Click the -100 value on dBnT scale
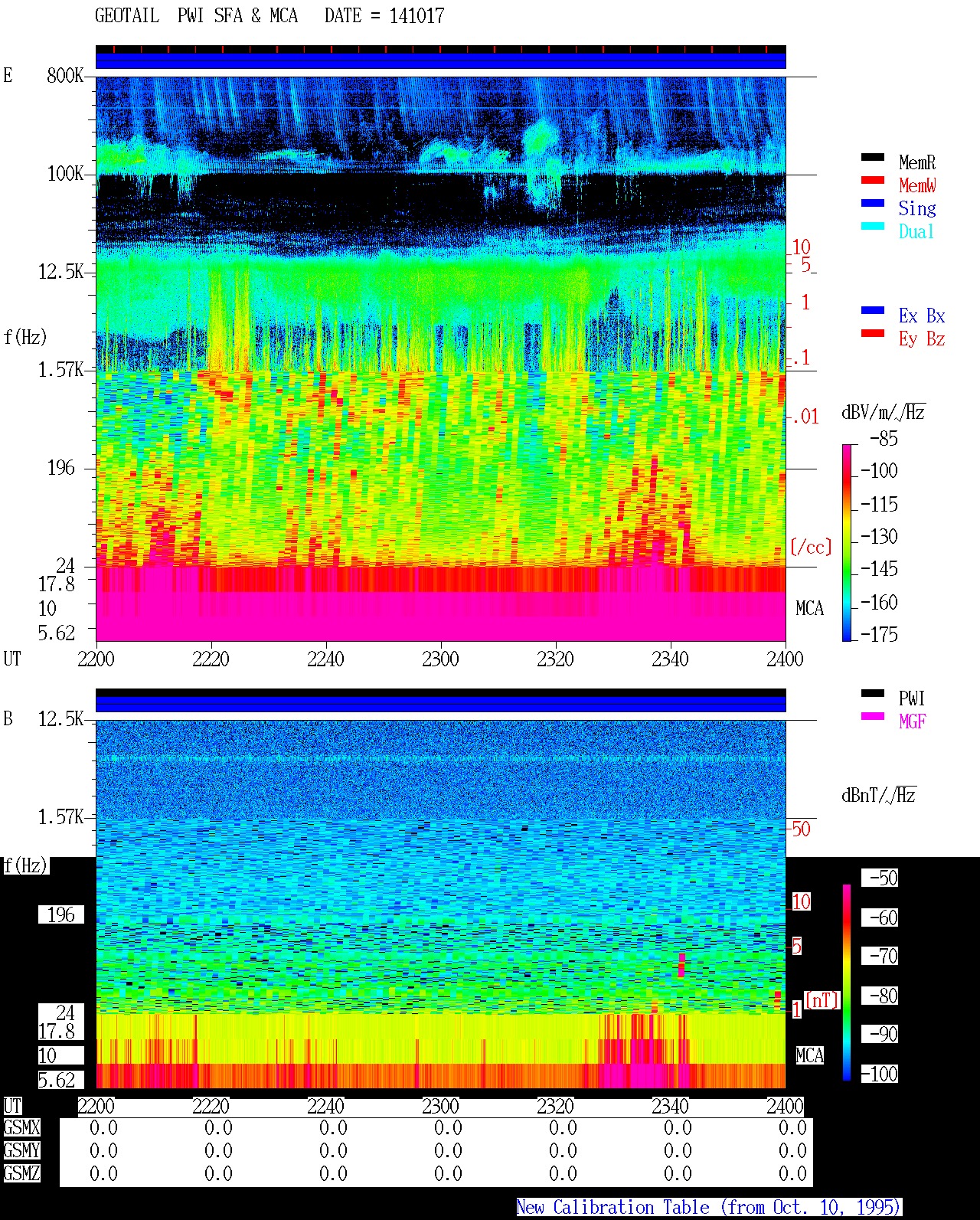The height and width of the screenshot is (1220, 980). click(x=879, y=1074)
